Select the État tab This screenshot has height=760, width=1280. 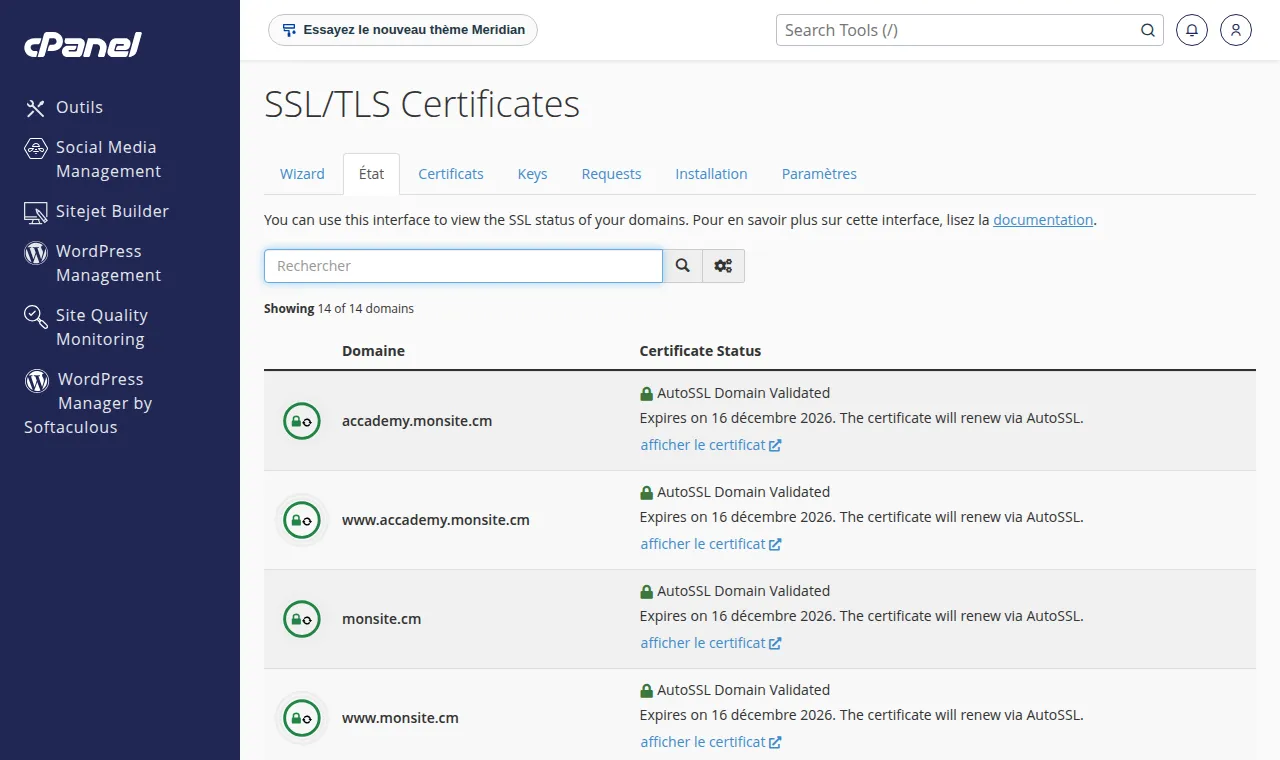[371, 174]
